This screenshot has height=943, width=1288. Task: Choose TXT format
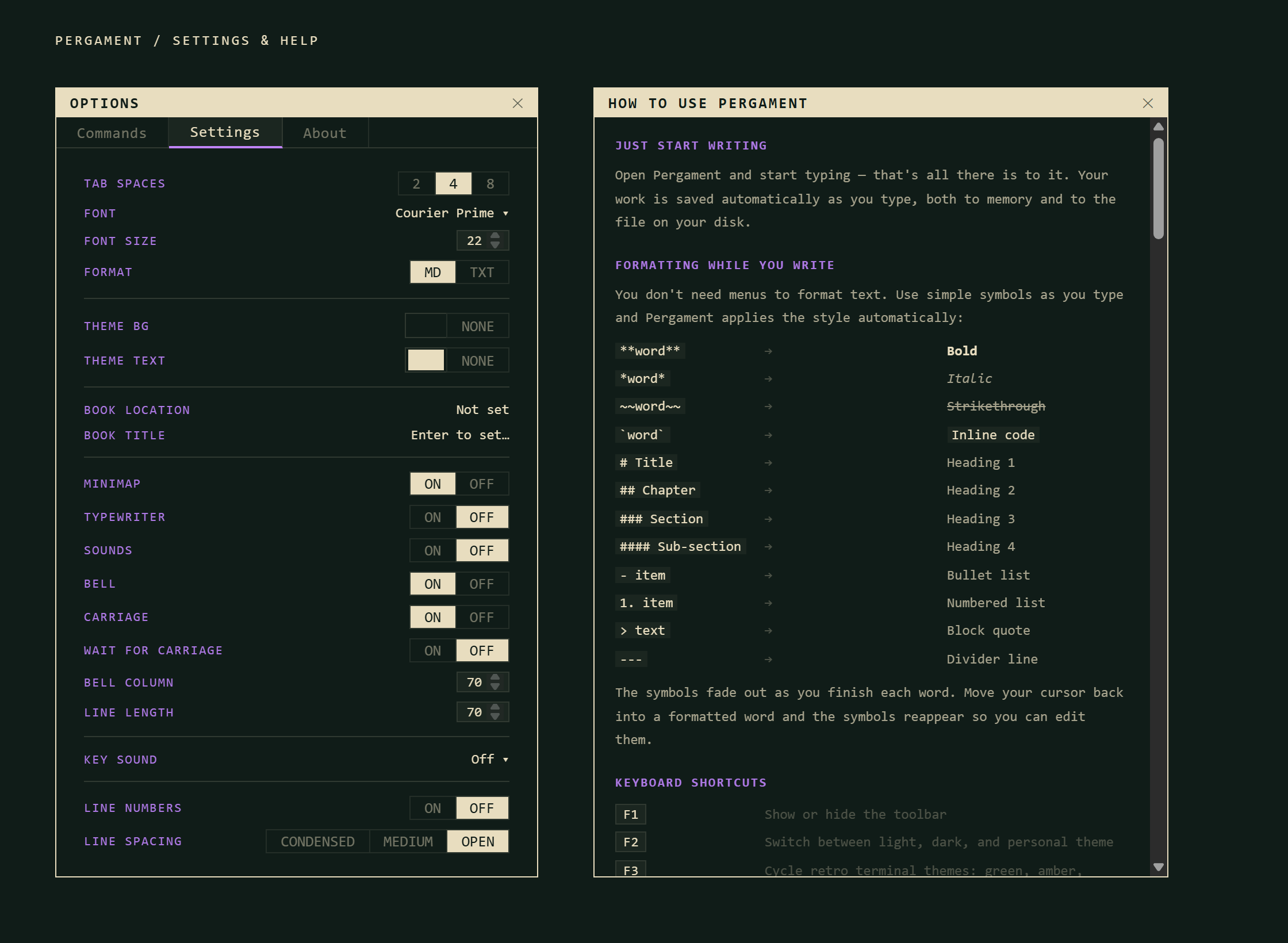482,272
